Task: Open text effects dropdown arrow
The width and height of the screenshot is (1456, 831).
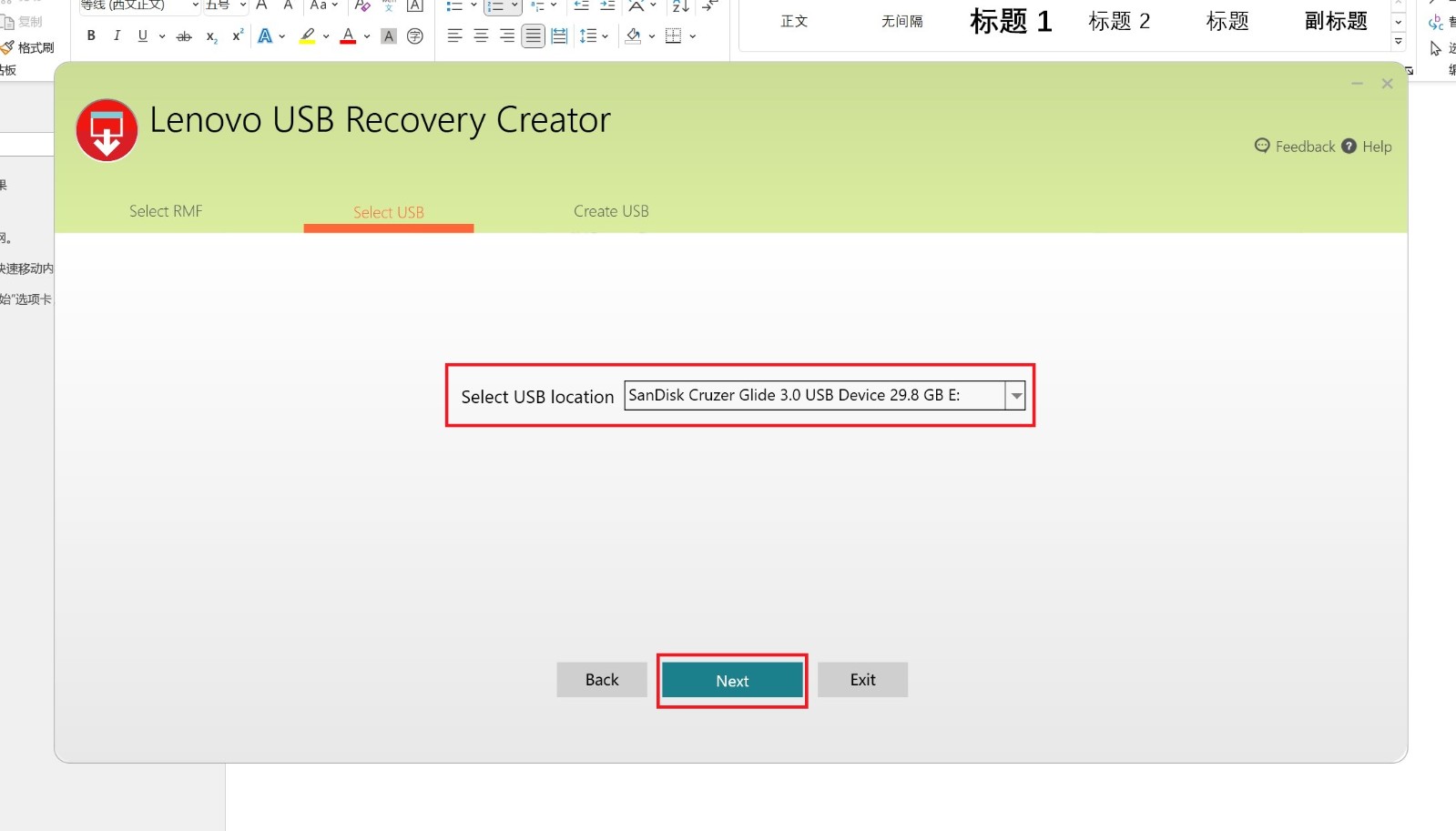Action: [x=282, y=36]
